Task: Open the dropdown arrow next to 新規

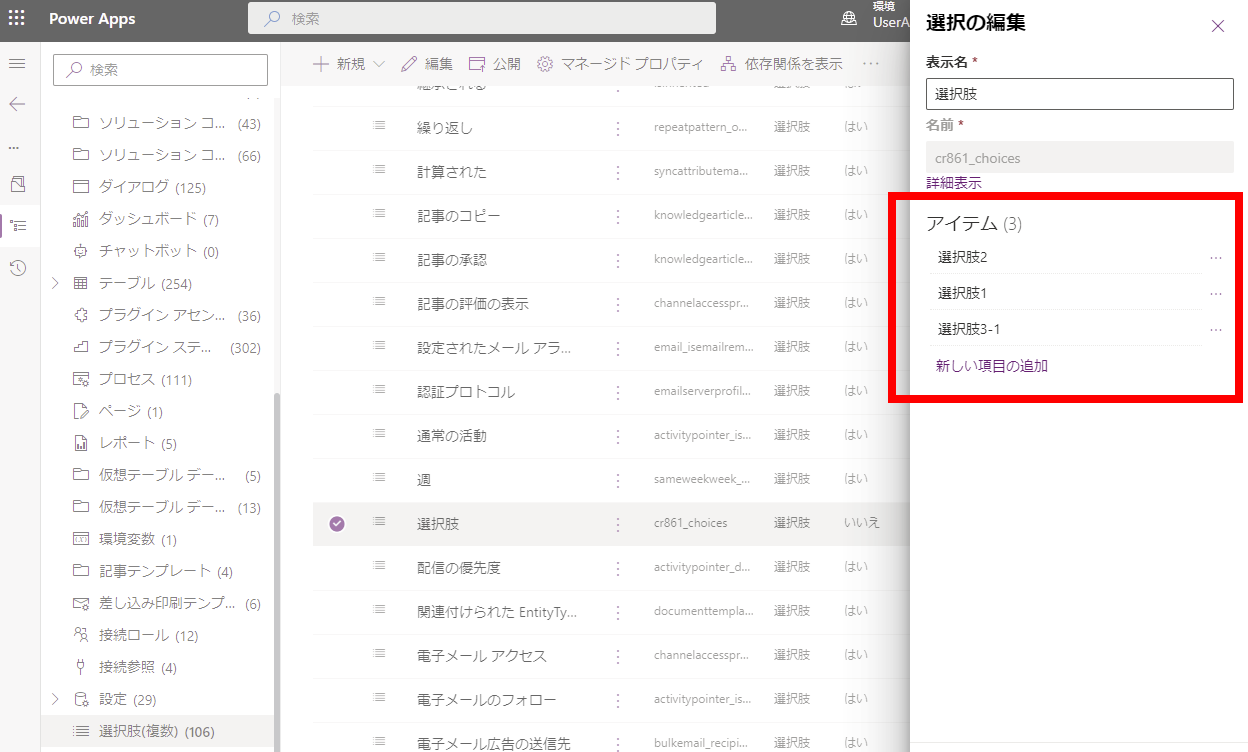Action: click(379, 64)
